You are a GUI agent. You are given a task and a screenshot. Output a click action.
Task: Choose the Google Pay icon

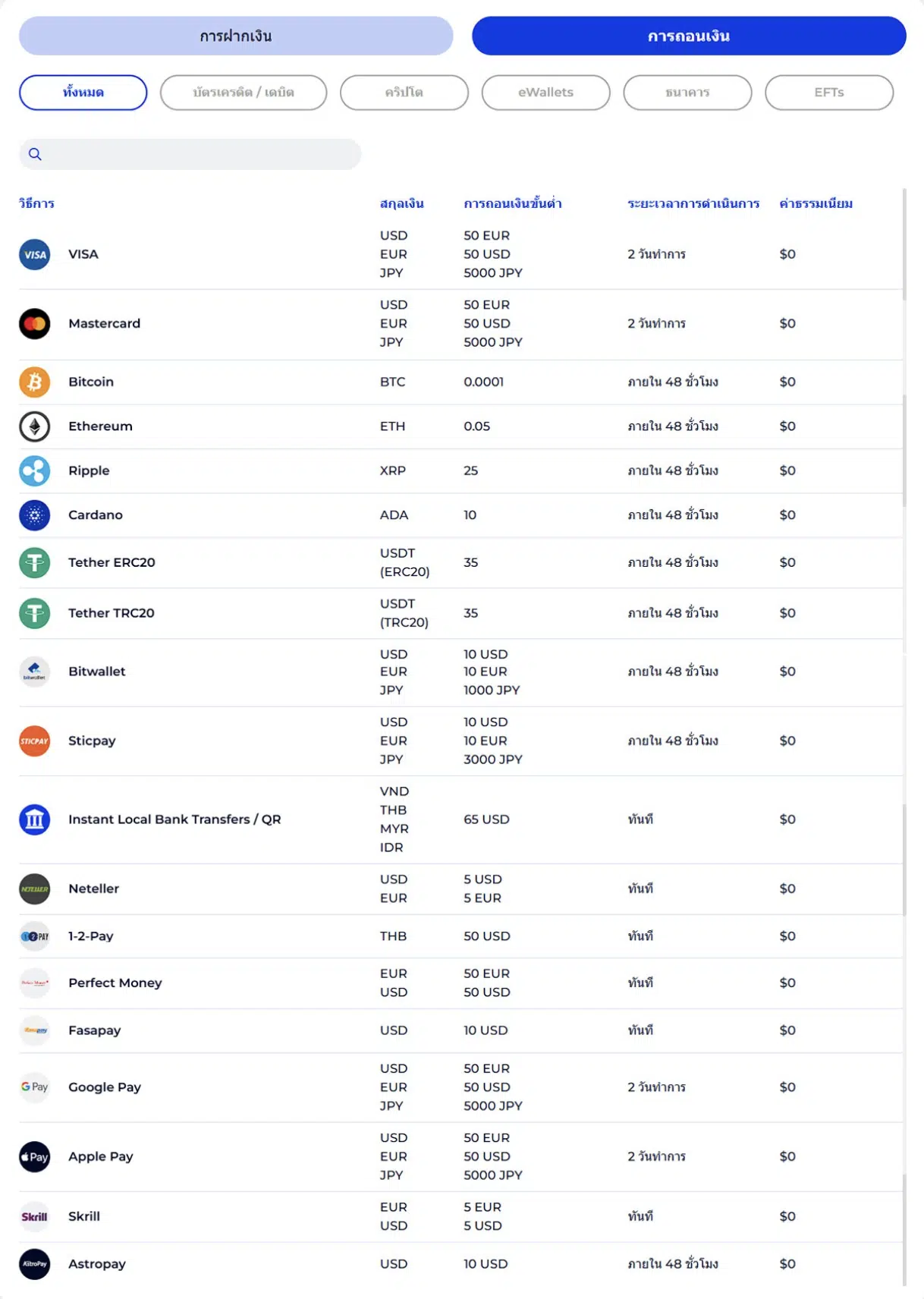35,1087
